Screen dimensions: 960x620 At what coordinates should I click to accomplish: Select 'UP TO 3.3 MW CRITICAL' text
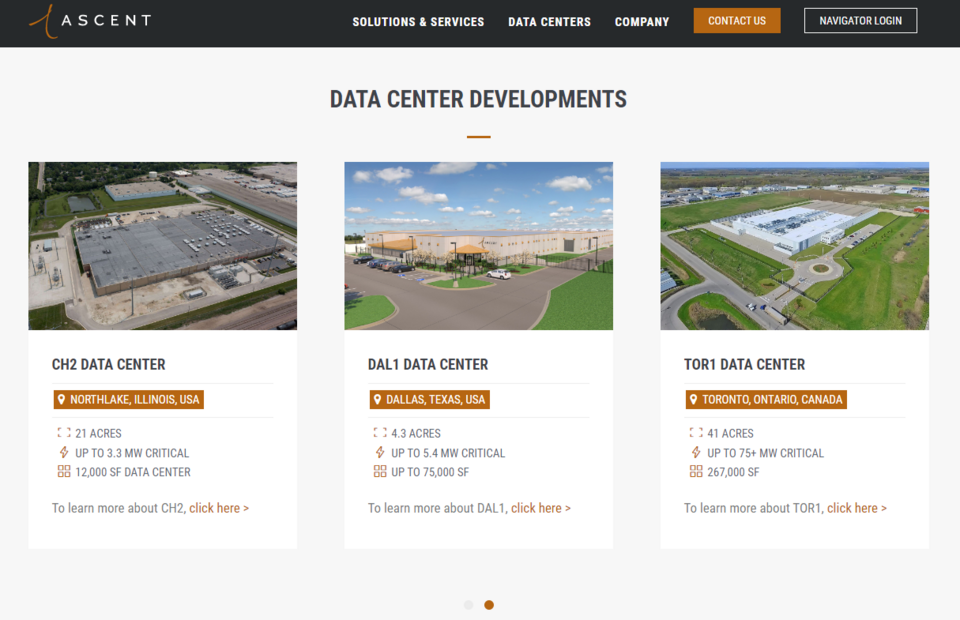(x=132, y=453)
